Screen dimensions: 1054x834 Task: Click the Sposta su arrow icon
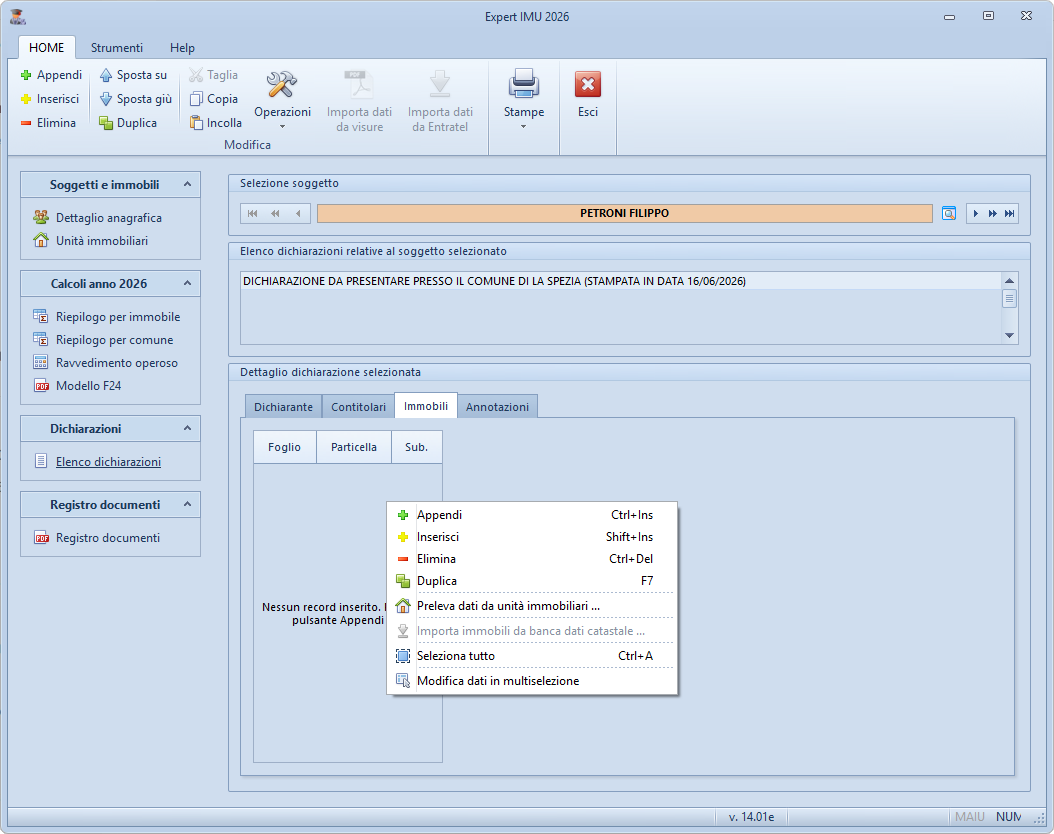pos(106,75)
